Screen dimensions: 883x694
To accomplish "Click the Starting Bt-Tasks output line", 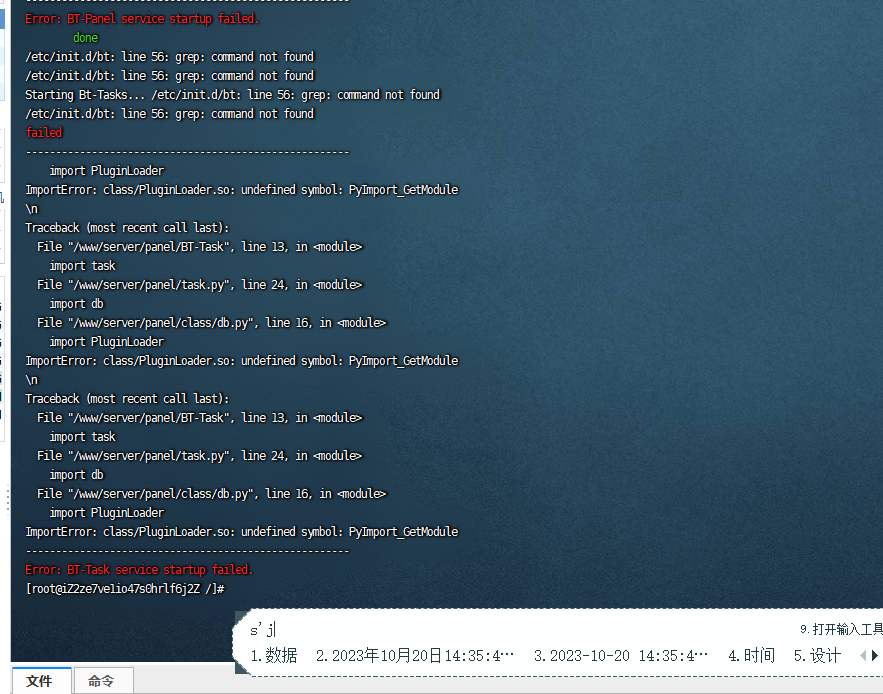I will click(x=232, y=95).
